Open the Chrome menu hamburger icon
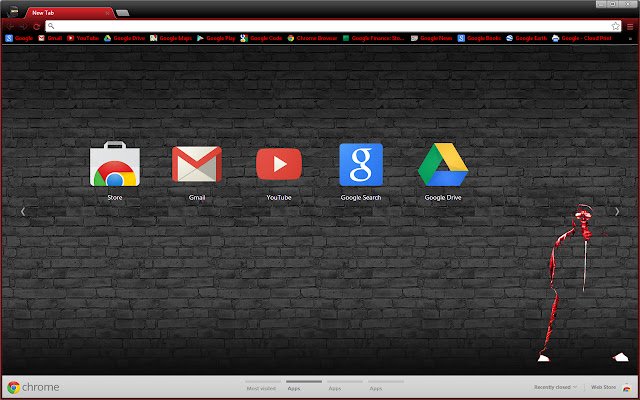 tap(630, 27)
